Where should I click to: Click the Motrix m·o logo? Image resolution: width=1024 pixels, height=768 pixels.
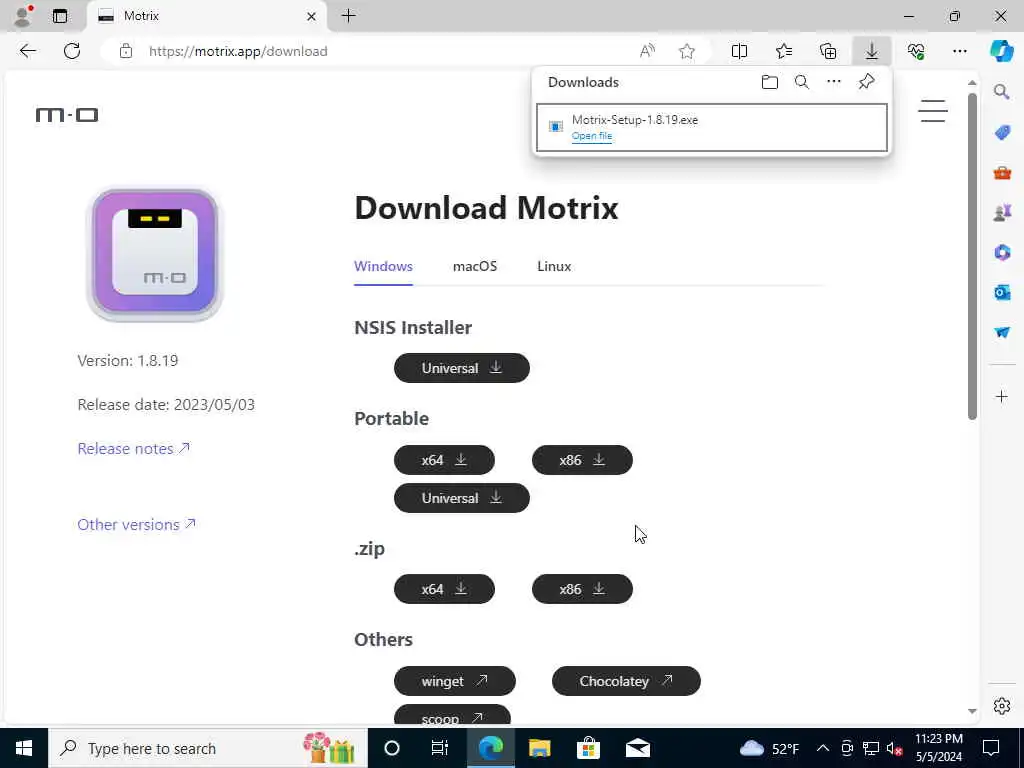tap(67, 116)
